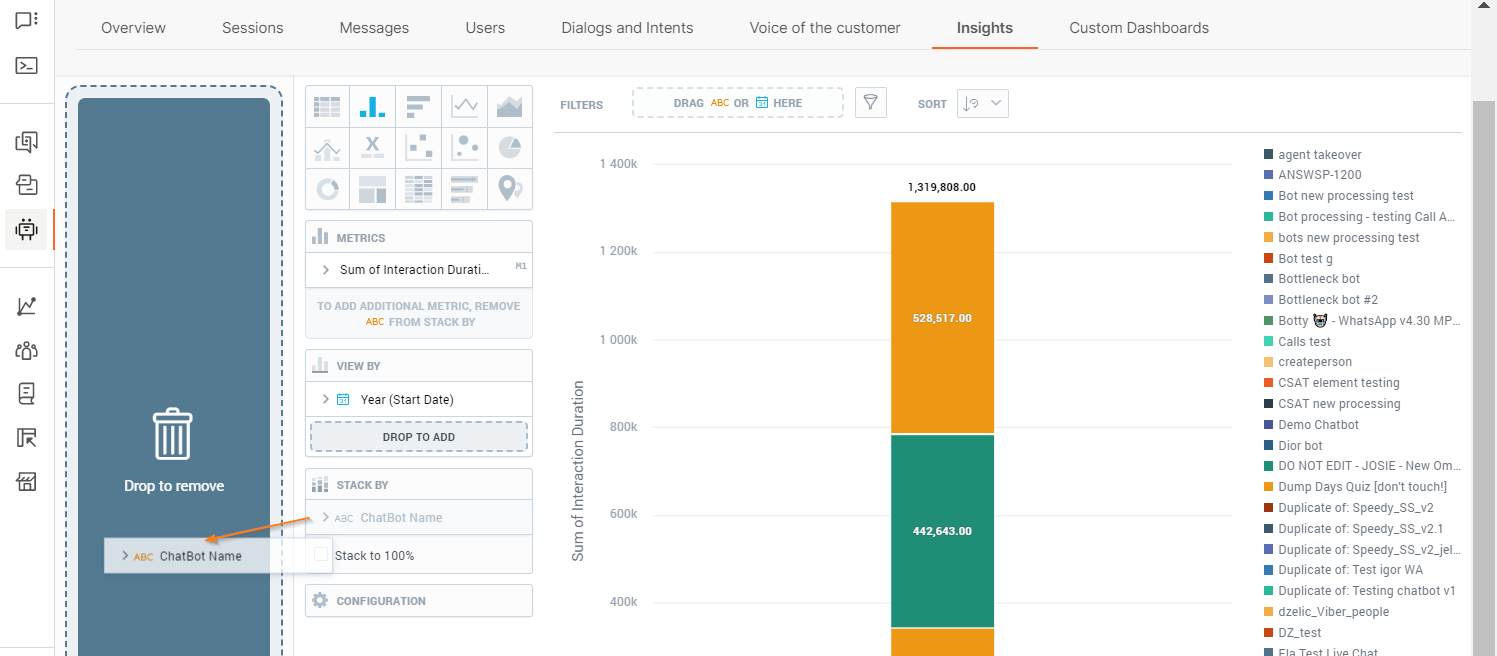Open the arrow template sidebar icon

(27, 438)
